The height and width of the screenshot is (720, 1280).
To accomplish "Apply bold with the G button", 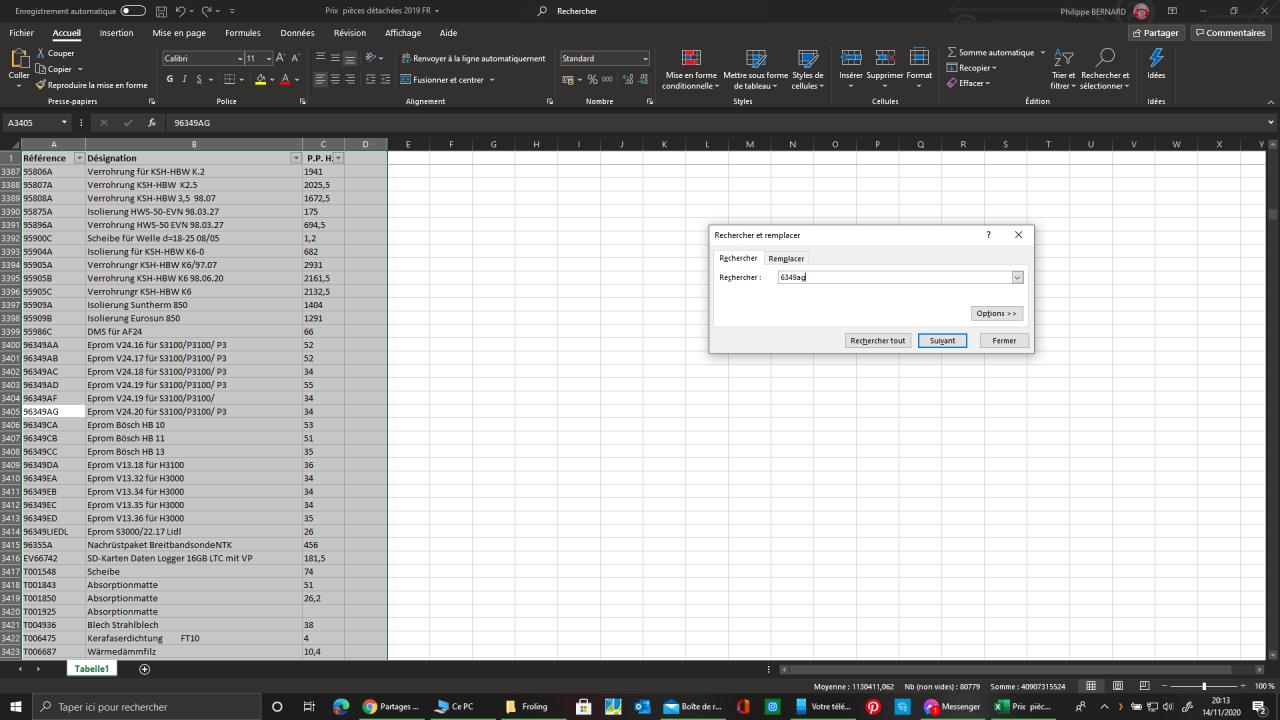I will click(170, 80).
